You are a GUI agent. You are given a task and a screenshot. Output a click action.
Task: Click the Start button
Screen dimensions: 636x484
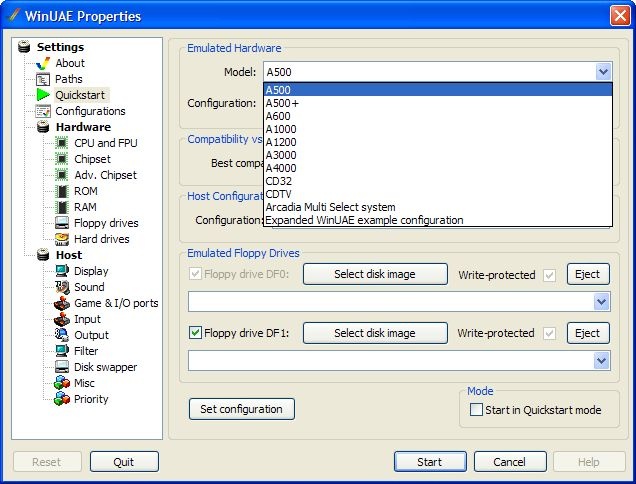(x=429, y=462)
